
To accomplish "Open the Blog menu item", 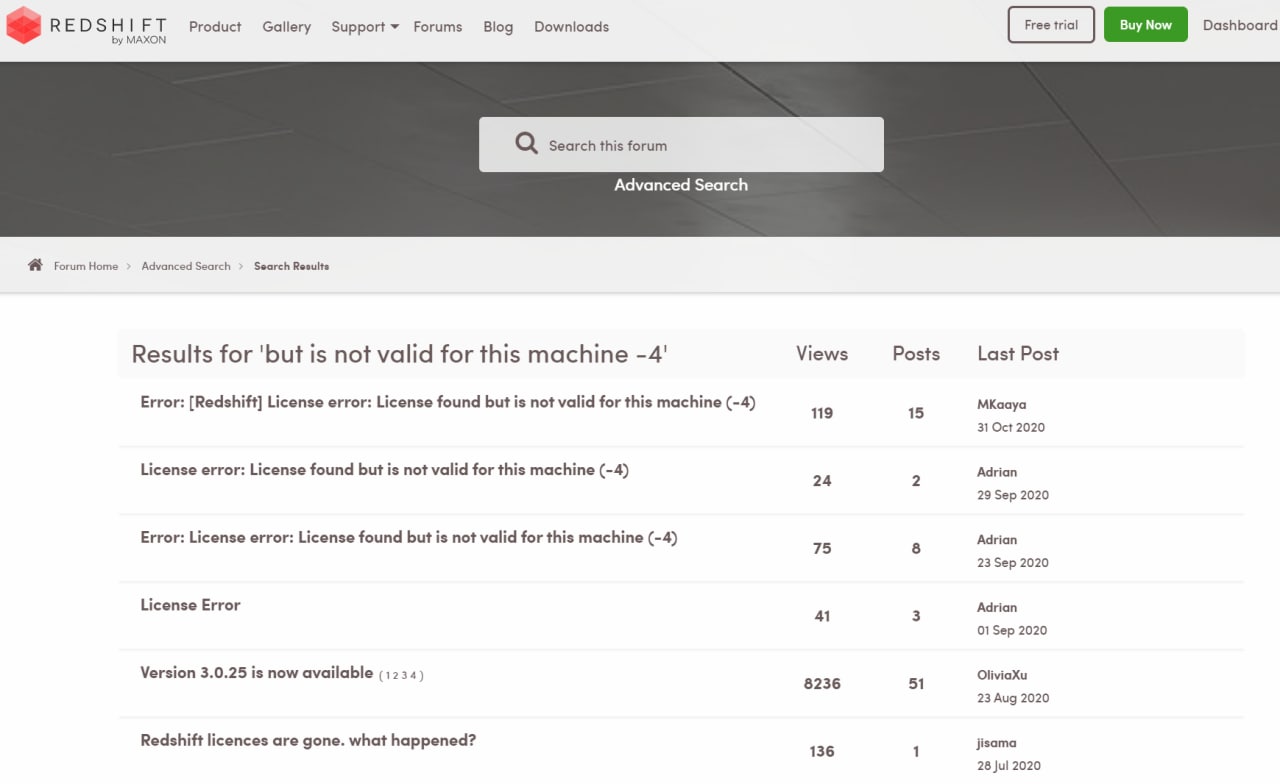I will [x=498, y=27].
